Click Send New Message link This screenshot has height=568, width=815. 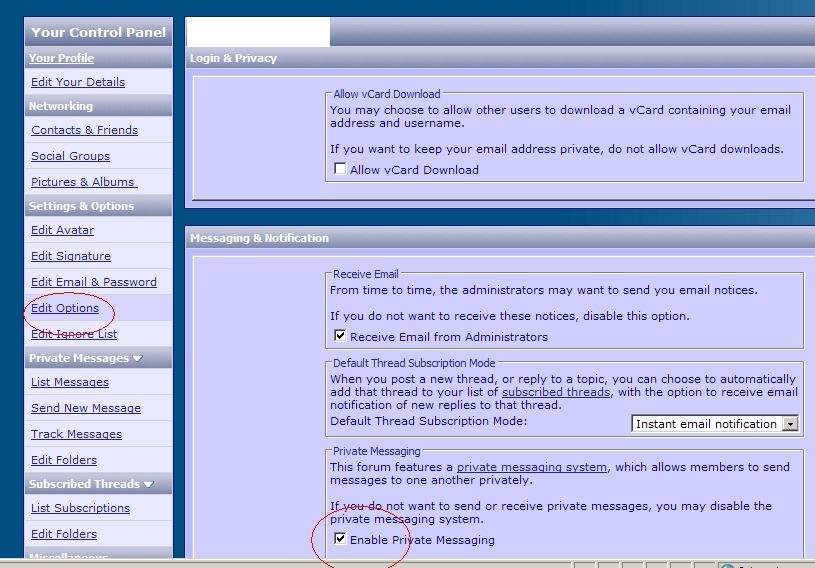[x=86, y=408]
